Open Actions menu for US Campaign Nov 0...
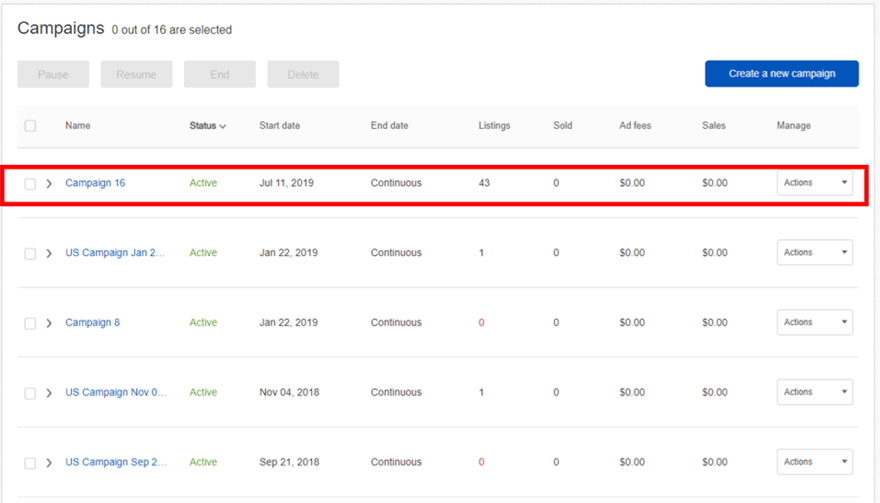The height and width of the screenshot is (503, 880). (x=815, y=392)
